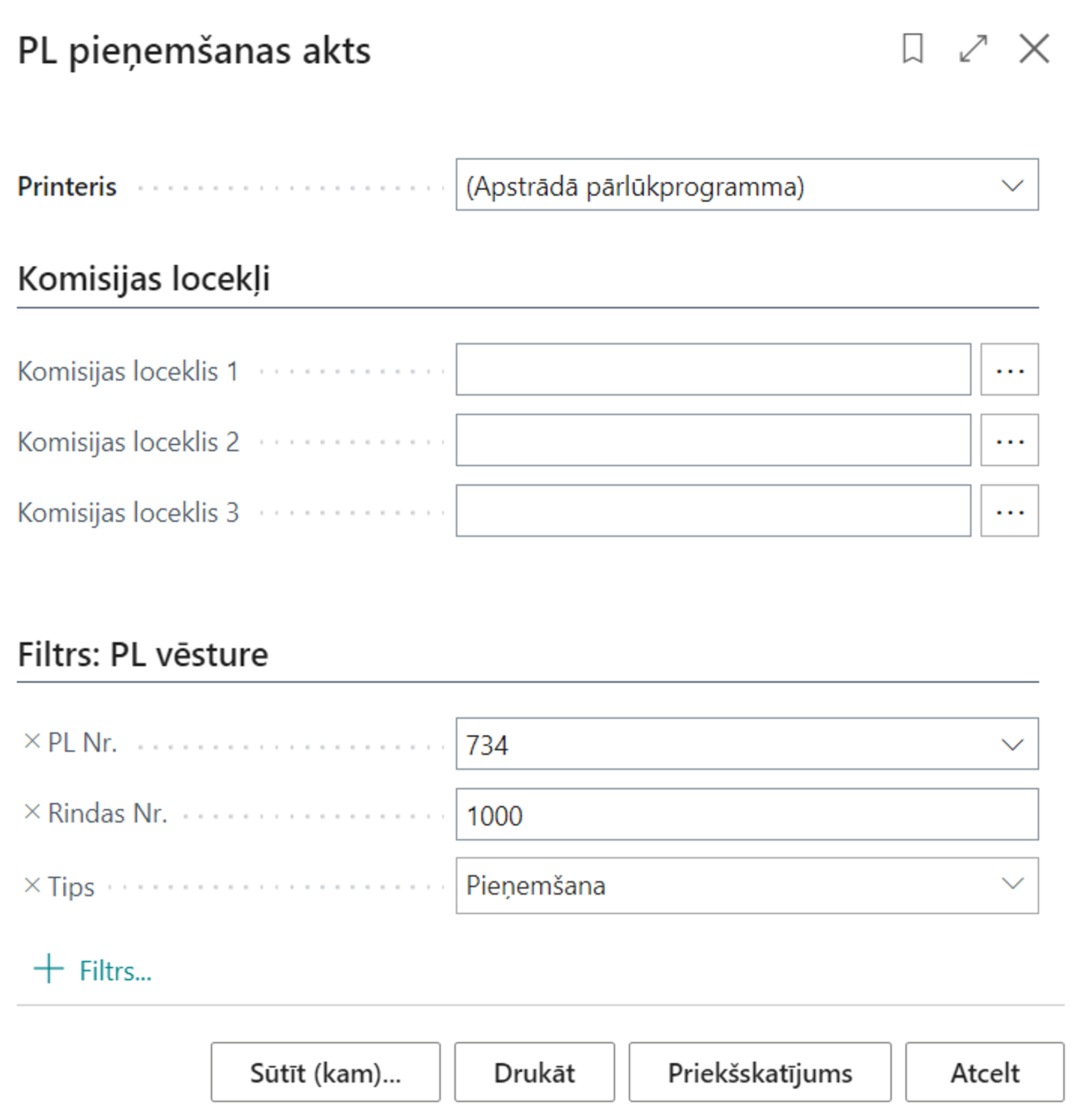1072x1120 pixels.
Task: Remove the Tips filter
Action: coord(32,885)
